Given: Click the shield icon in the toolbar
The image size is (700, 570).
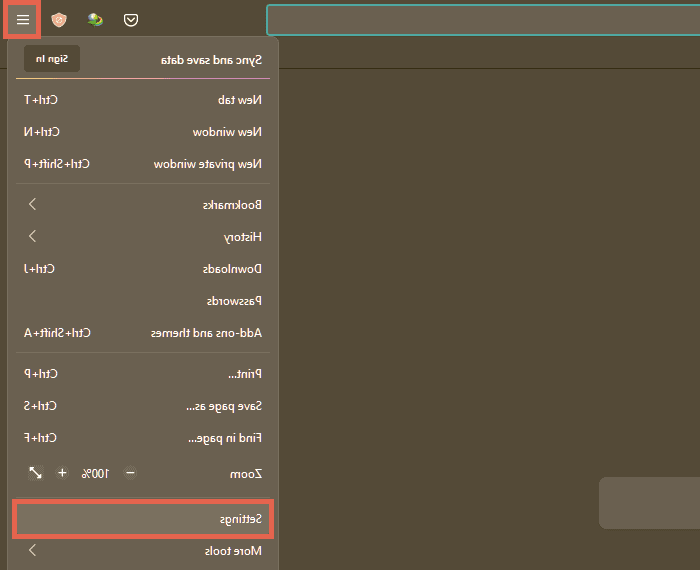Looking at the screenshot, I should click(59, 20).
